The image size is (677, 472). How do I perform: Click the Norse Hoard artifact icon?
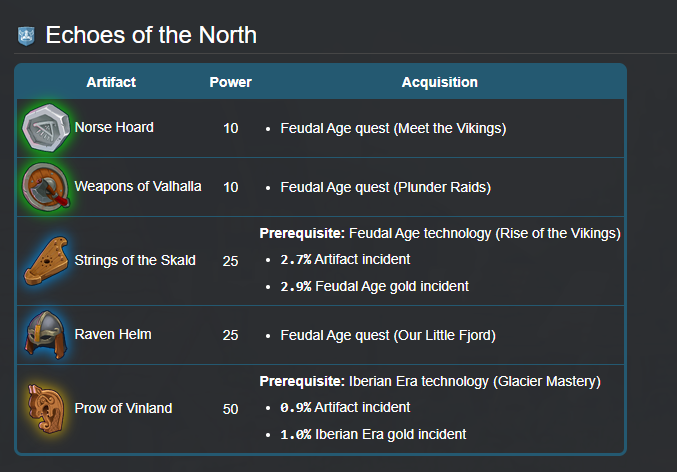click(43, 128)
